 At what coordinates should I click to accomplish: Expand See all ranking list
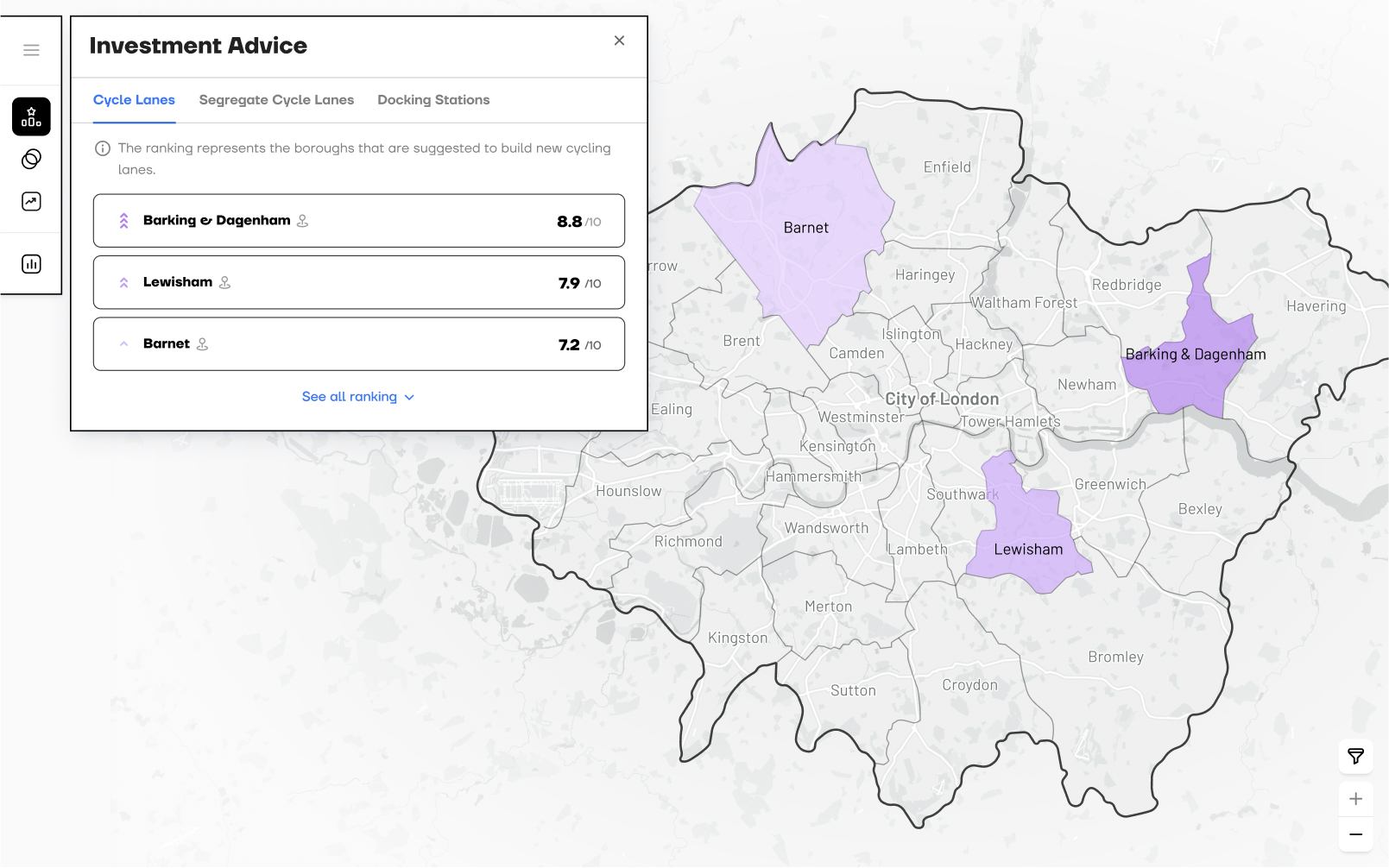(357, 397)
